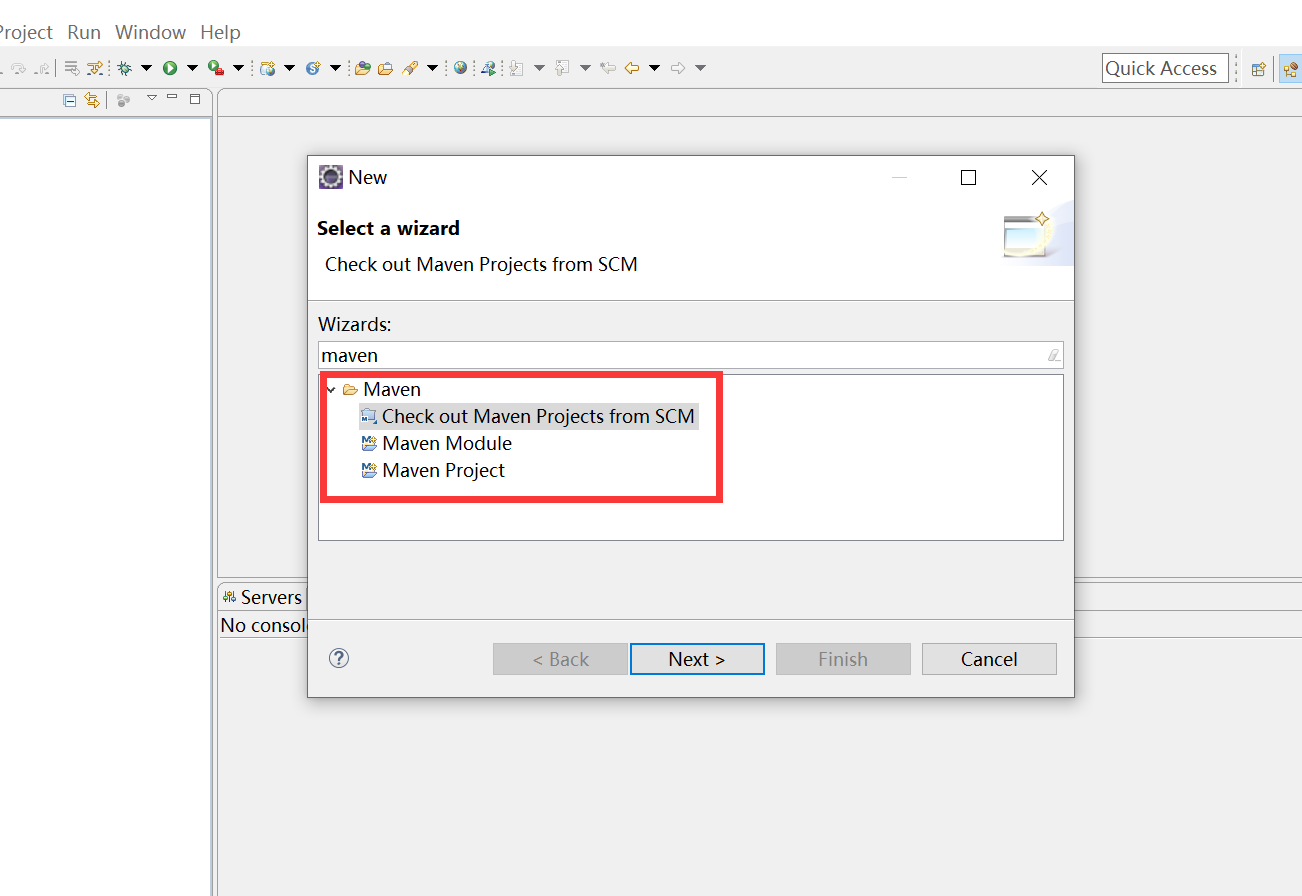This screenshot has width=1302, height=896.
Task: Click the Next Annotation icon
Action: 515,68
